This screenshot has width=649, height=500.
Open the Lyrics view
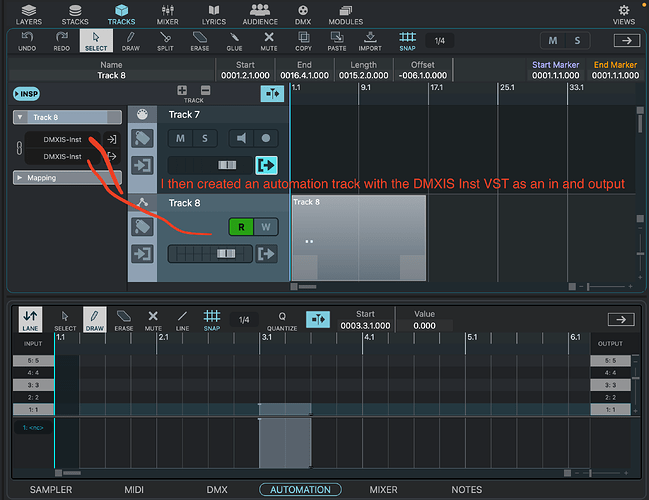214,14
